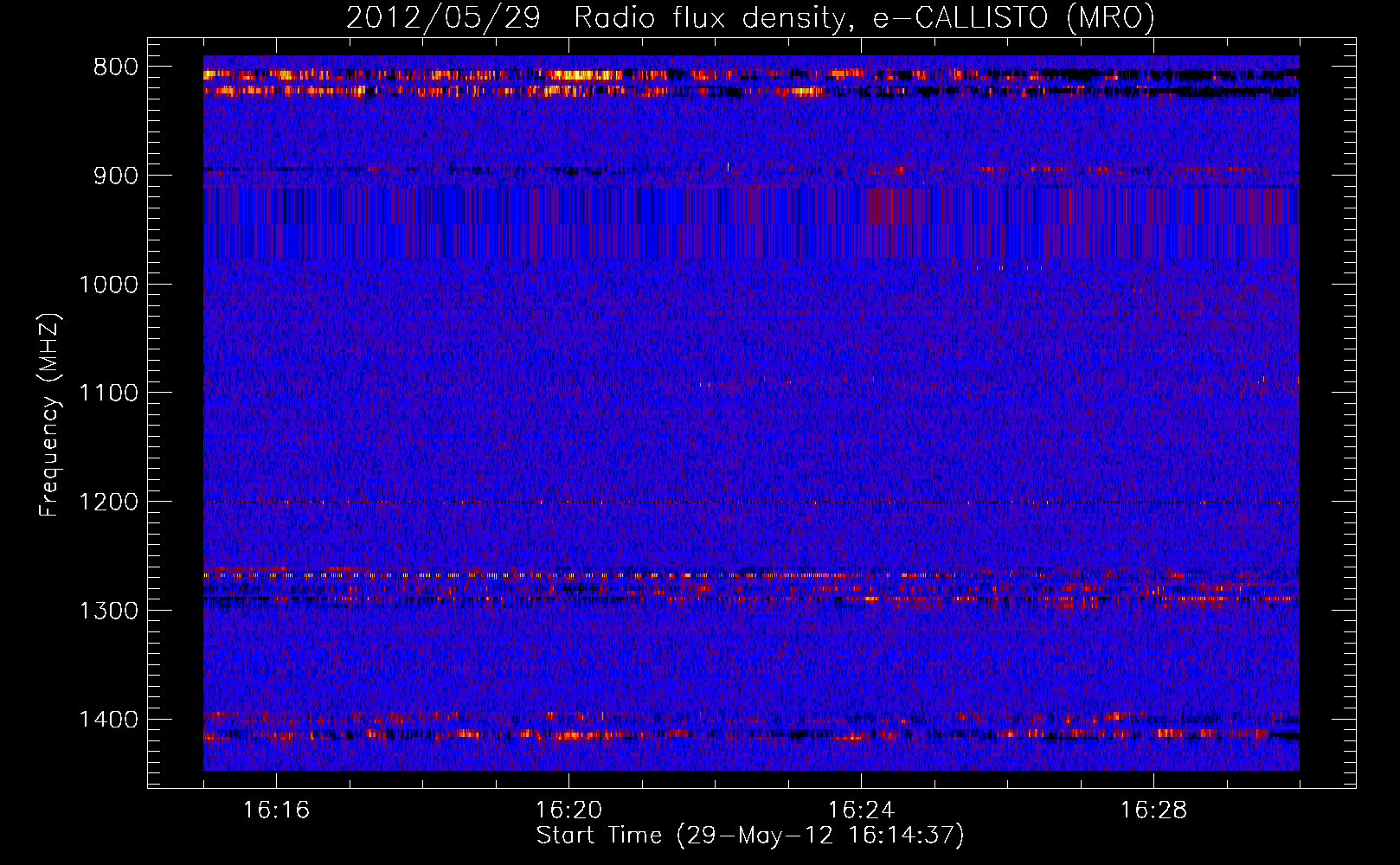
Task: Click the 'Start Time (29-May-12 16:14:37)' label
Action: (x=750, y=836)
